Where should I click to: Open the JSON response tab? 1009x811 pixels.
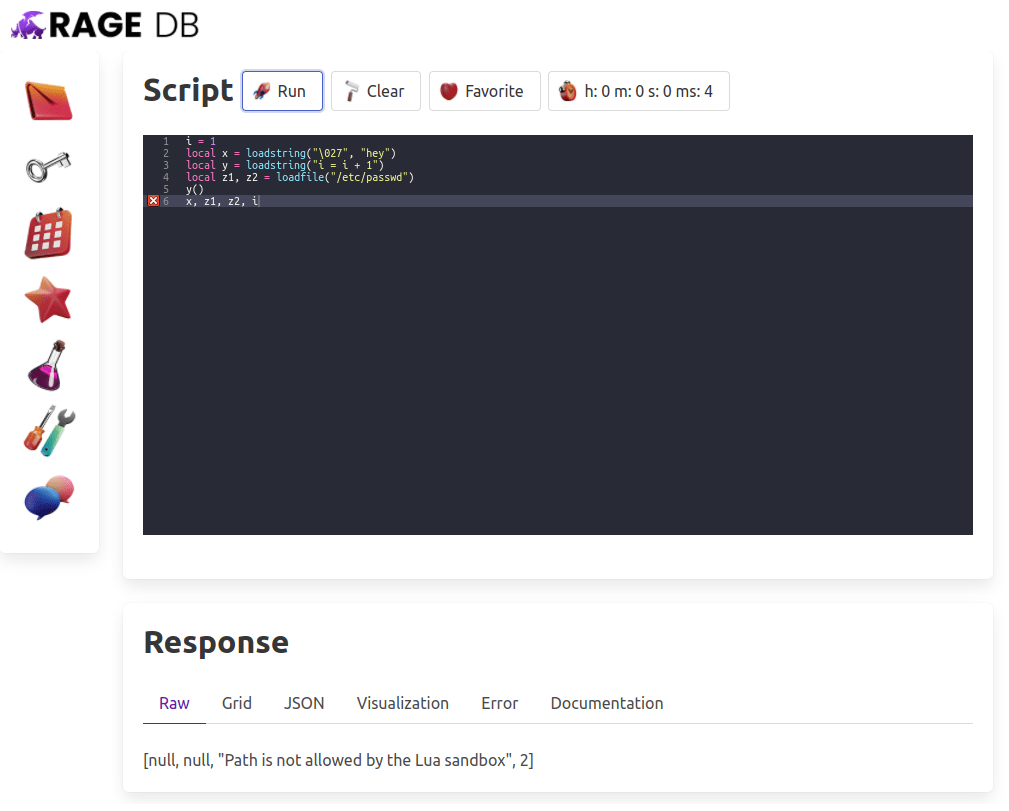[x=304, y=703]
